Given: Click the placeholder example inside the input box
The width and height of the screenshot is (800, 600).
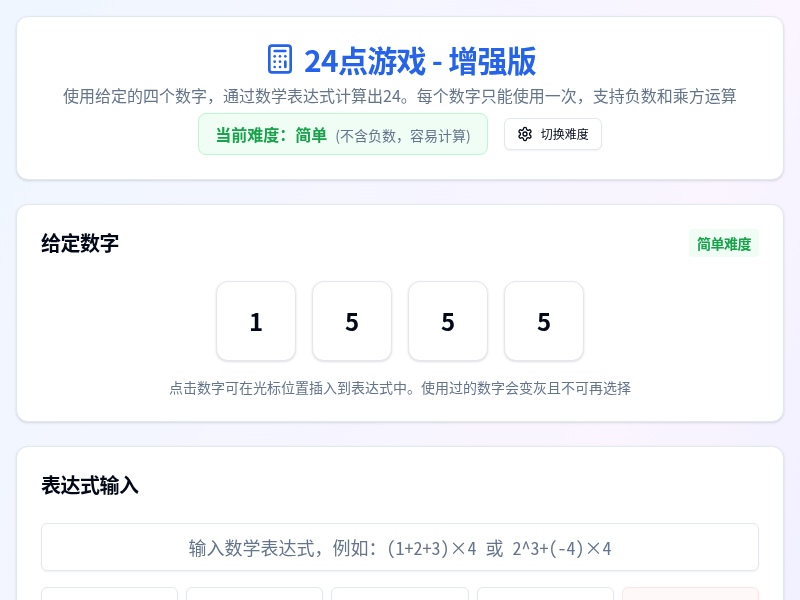Looking at the screenshot, I should [x=400, y=547].
